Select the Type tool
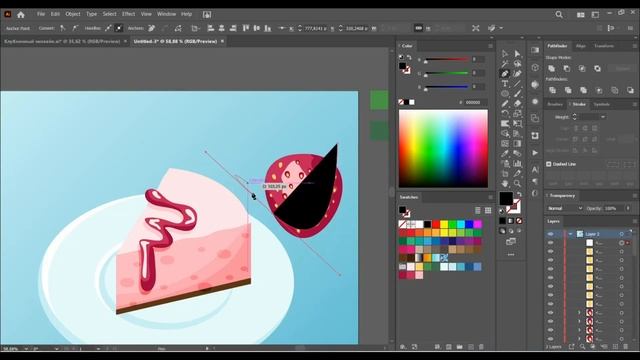The height and width of the screenshot is (360, 640). [505, 84]
